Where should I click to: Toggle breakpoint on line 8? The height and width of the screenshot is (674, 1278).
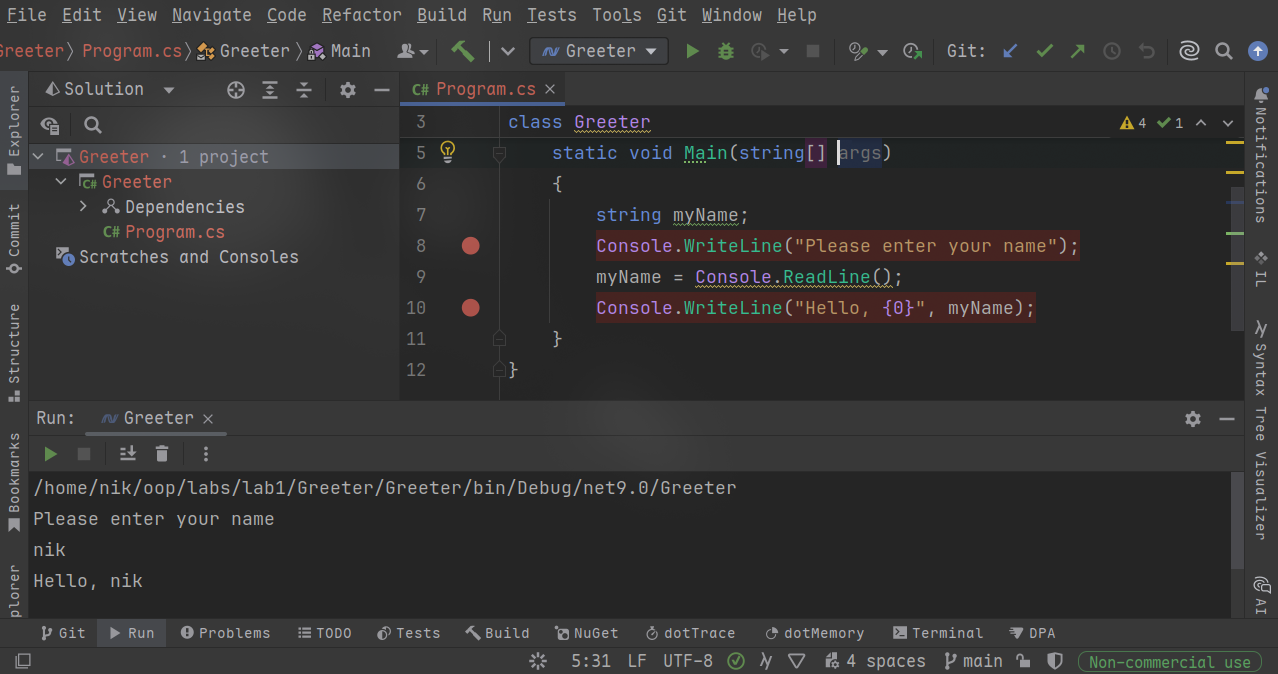pos(470,246)
